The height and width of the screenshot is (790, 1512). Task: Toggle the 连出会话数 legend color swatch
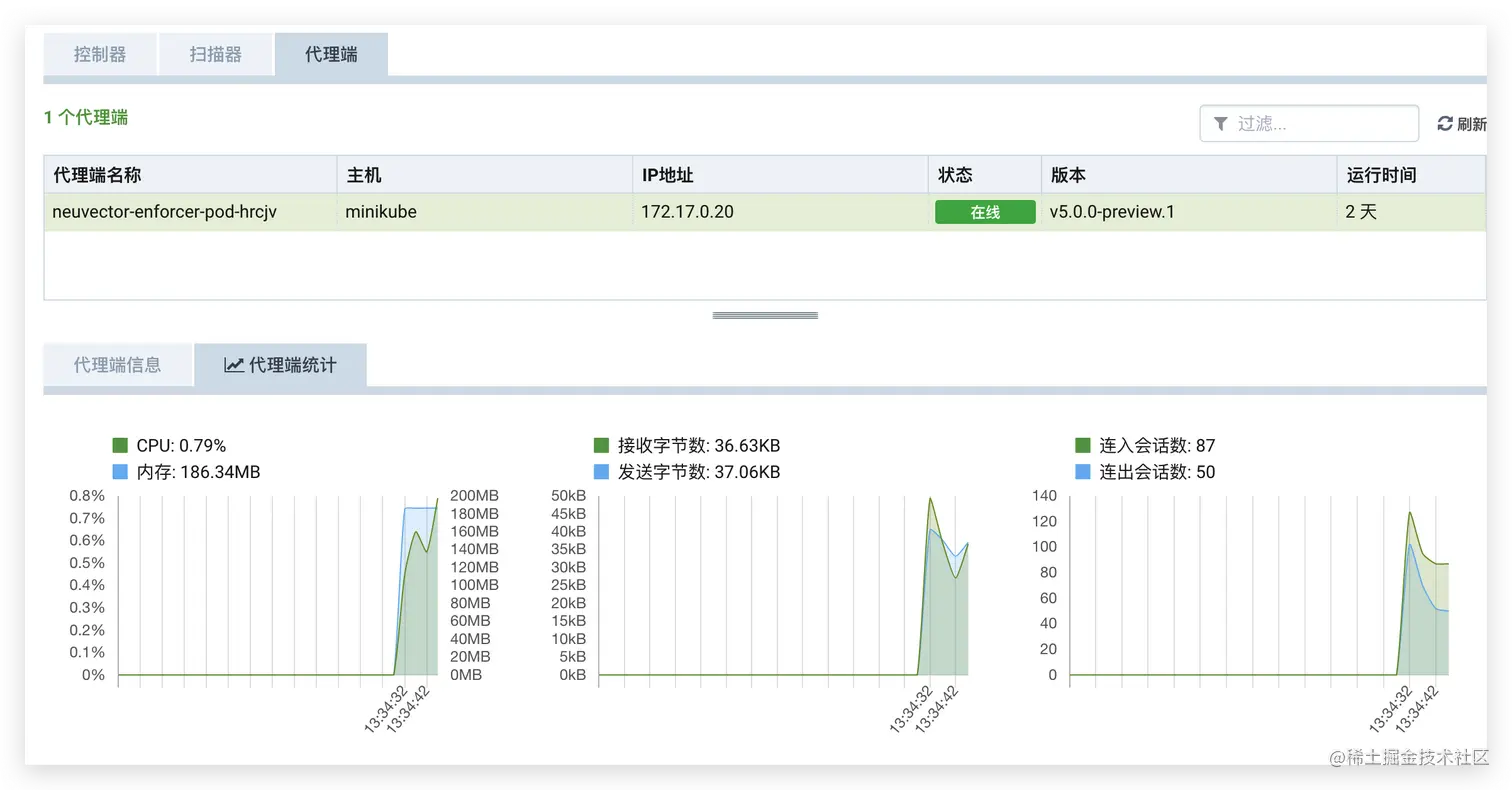[x=1082, y=472]
